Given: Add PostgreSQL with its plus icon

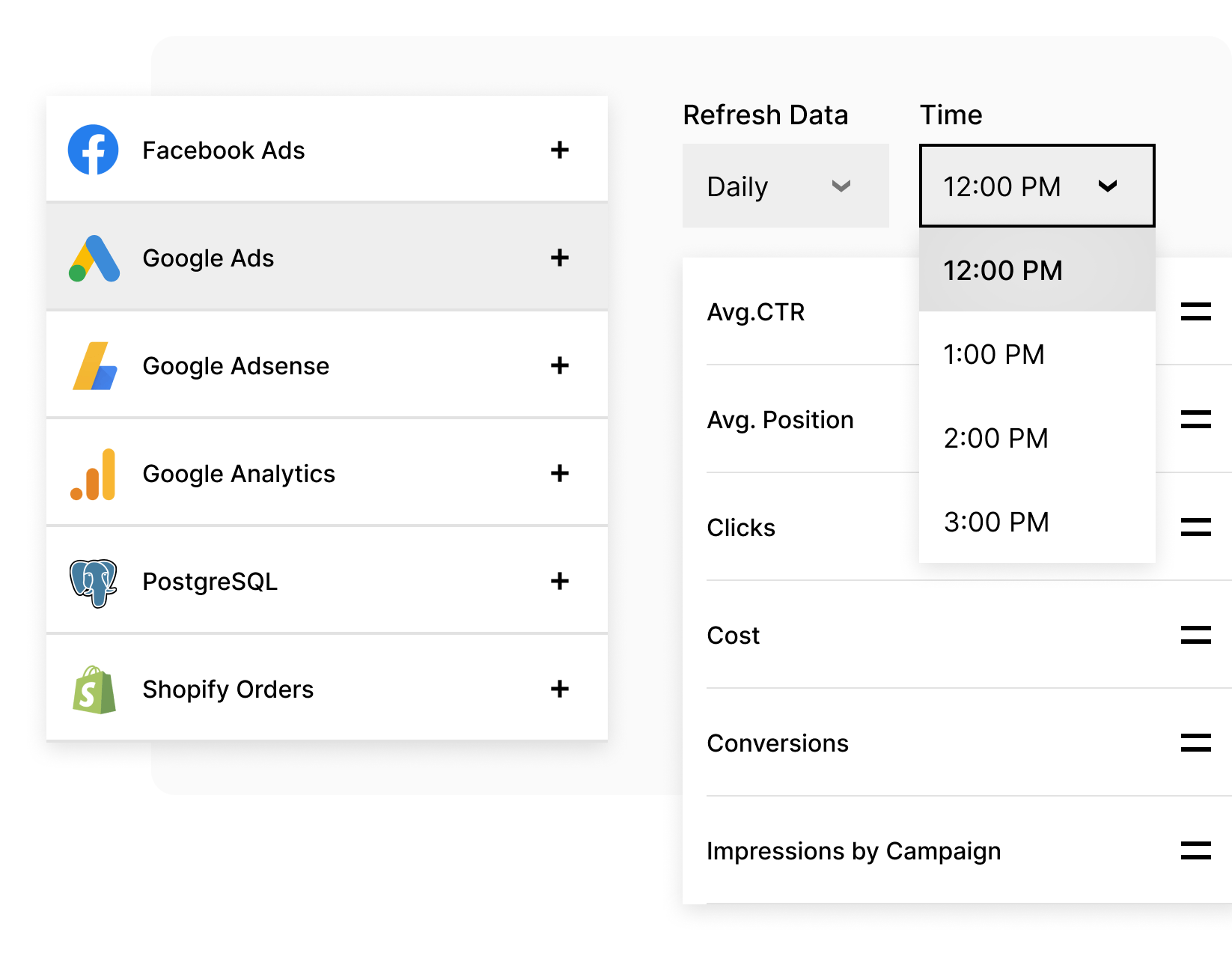Looking at the screenshot, I should click(x=560, y=581).
